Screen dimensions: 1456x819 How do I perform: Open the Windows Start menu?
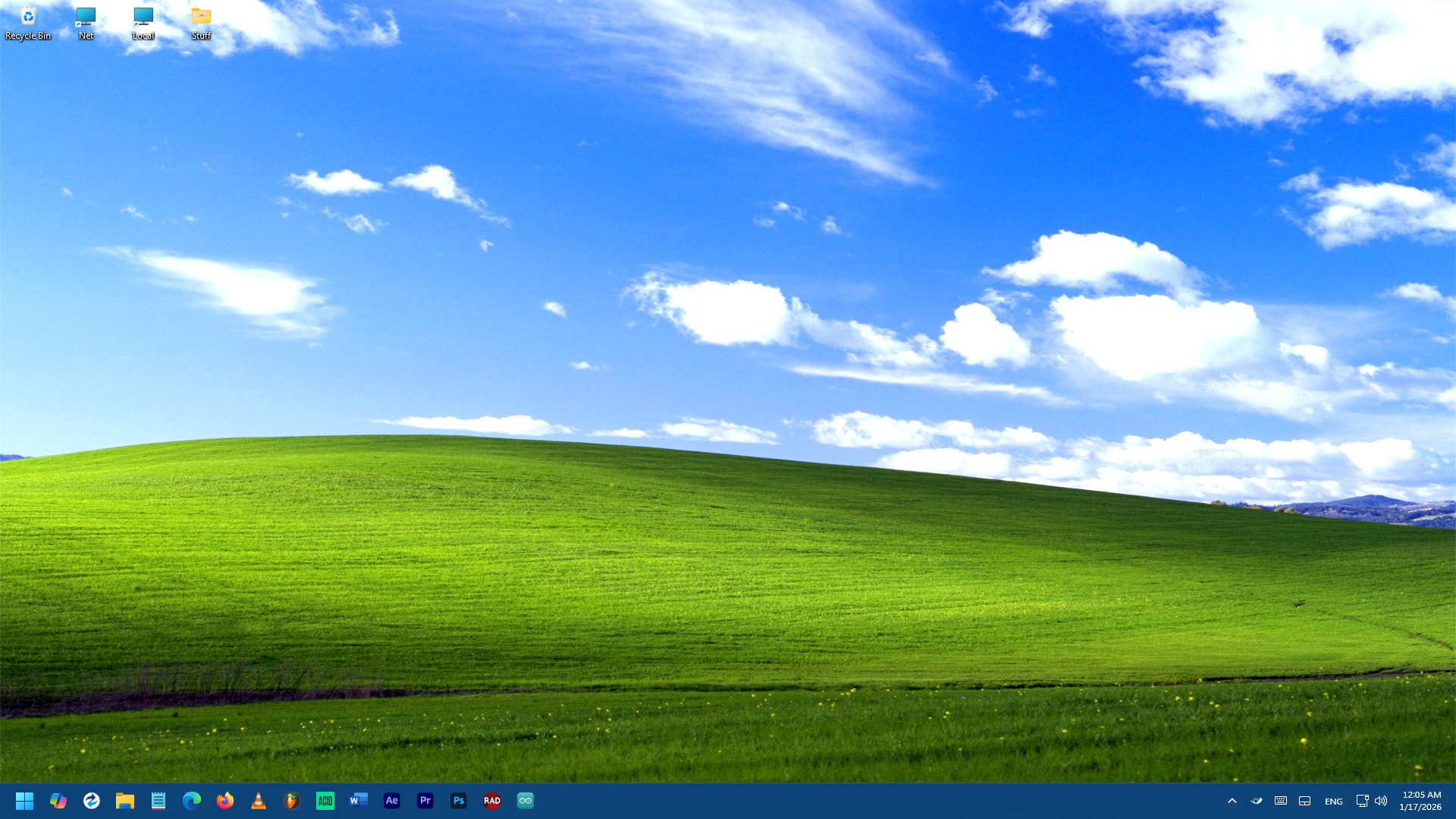coord(24,801)
